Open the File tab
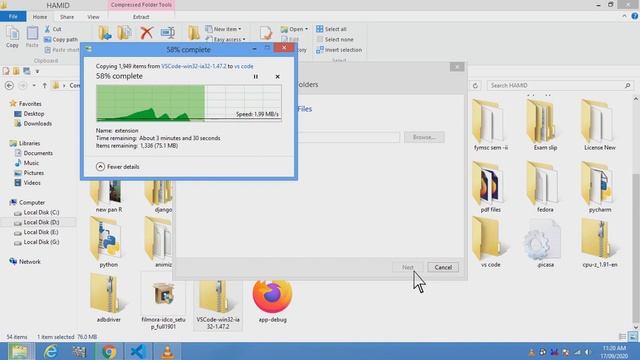Image resolution: width=640 pixels, height=360 pixels. (x=13, y=17)
